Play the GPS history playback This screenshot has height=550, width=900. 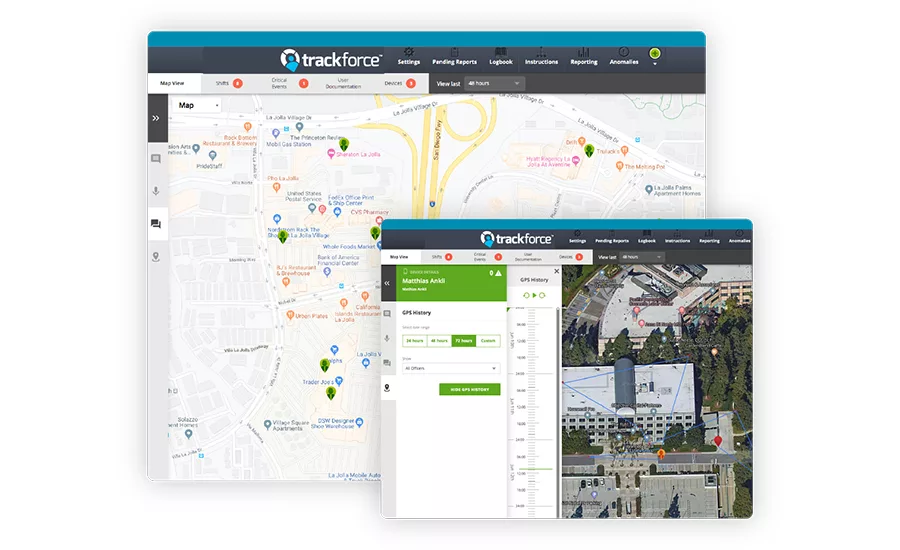534,295
